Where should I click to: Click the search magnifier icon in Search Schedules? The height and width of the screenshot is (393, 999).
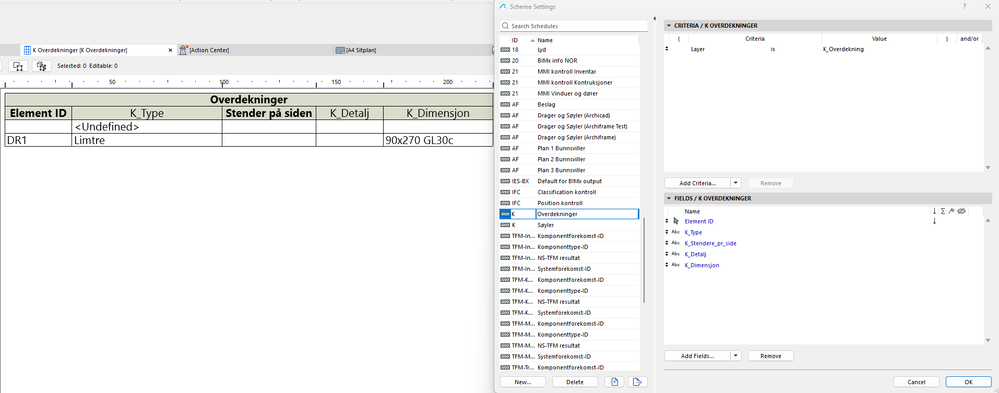pos(505,26)
